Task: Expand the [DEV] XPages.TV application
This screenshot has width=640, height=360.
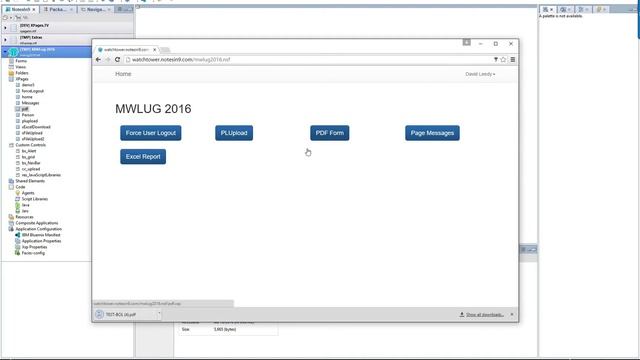Action: [x=5, y=28]
